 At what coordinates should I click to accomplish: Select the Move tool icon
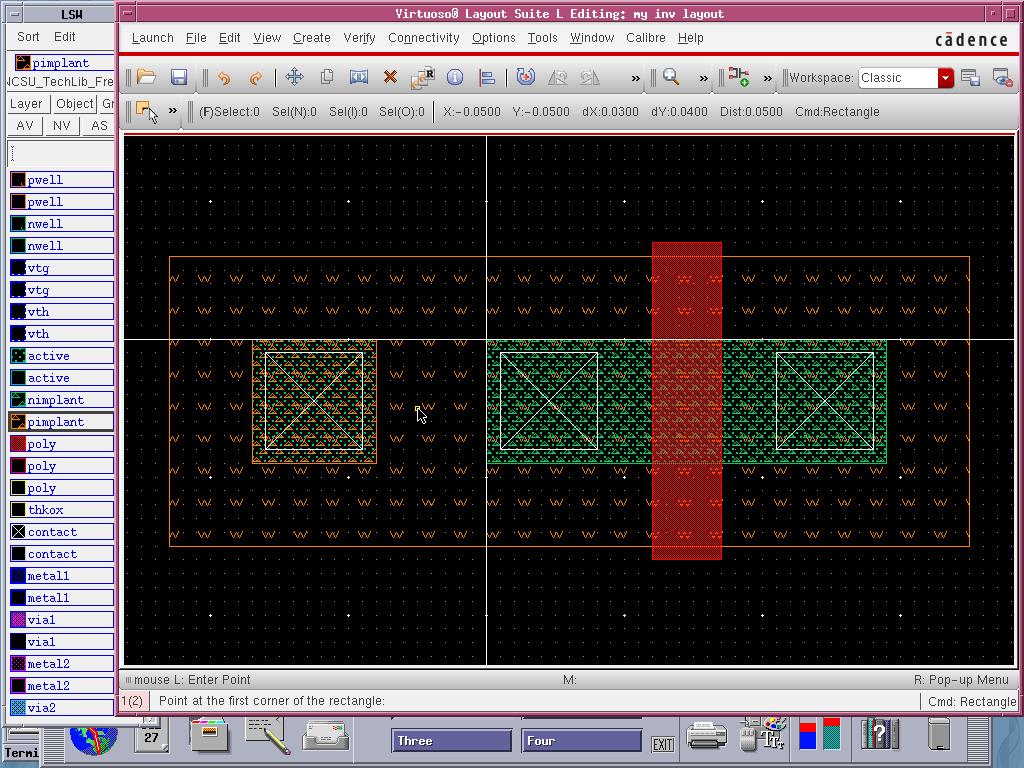click(295, 77)
